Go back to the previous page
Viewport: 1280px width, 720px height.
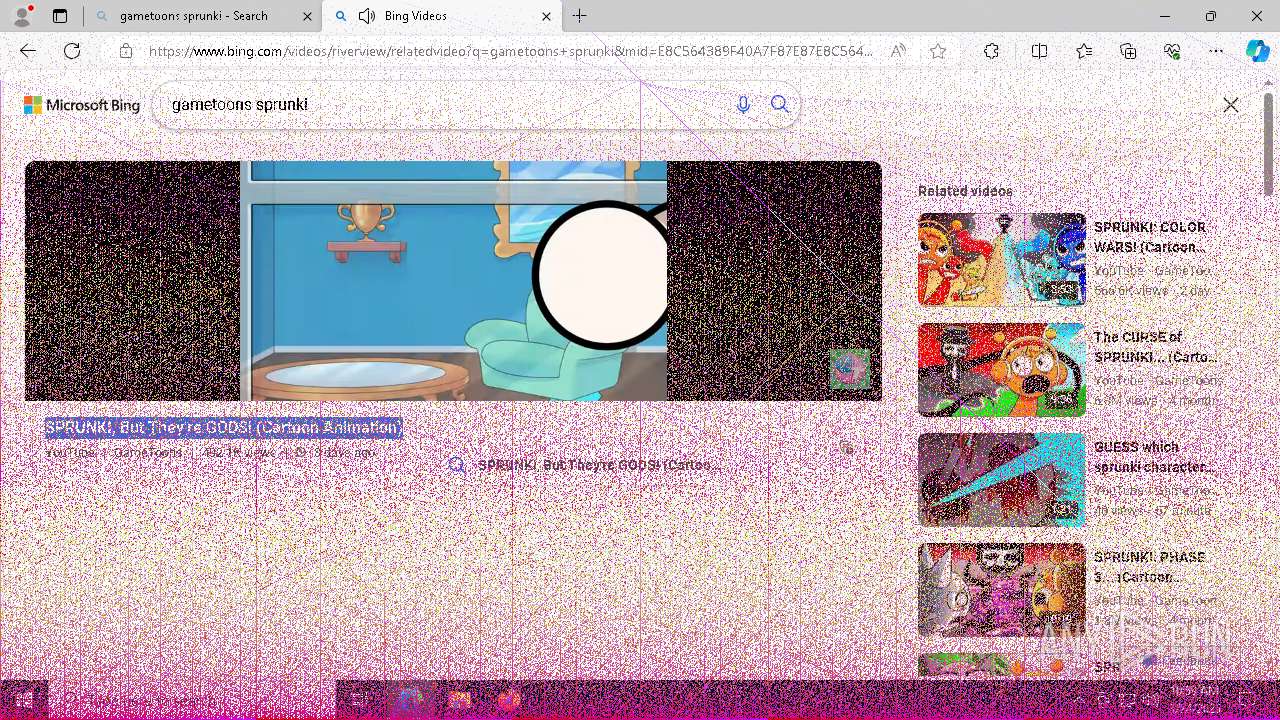click(x=28, y=51)
